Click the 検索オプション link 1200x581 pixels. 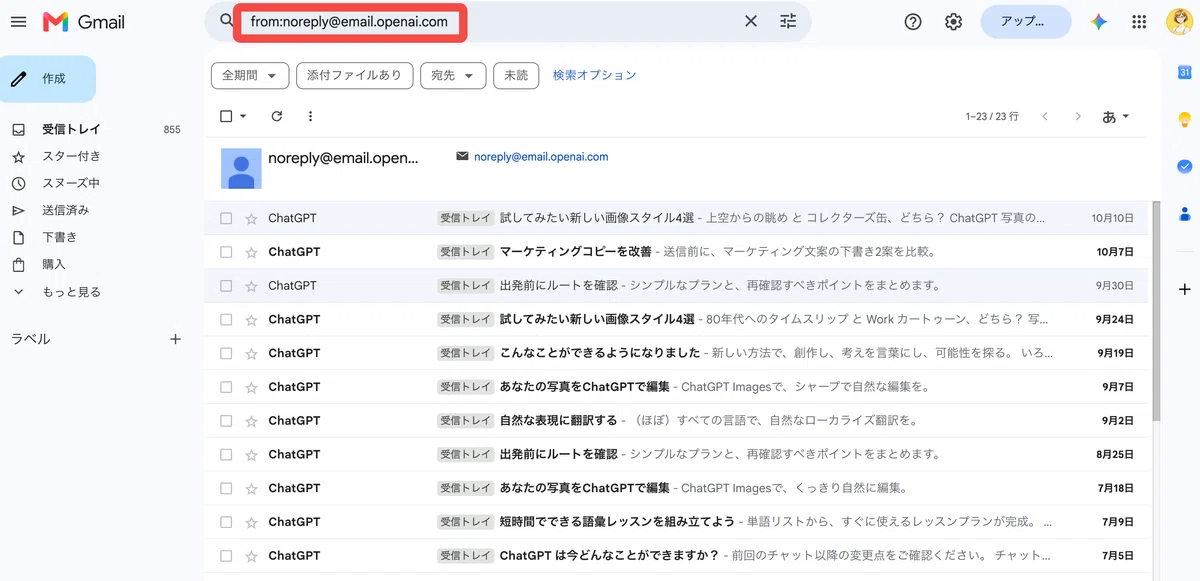pos(594,75)
